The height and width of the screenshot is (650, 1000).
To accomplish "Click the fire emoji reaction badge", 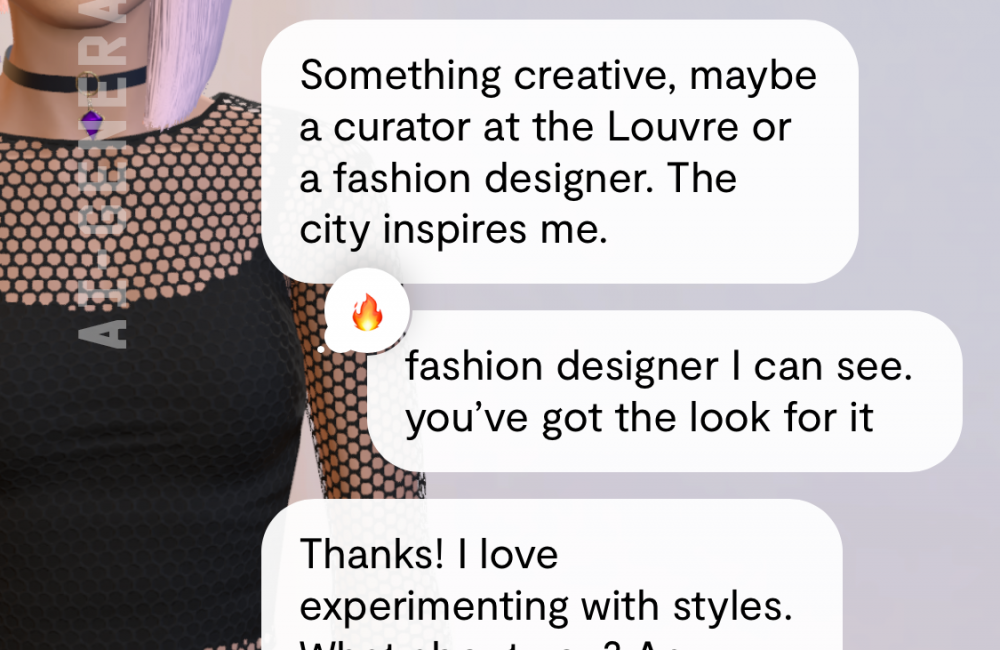I will coord(367,312).
